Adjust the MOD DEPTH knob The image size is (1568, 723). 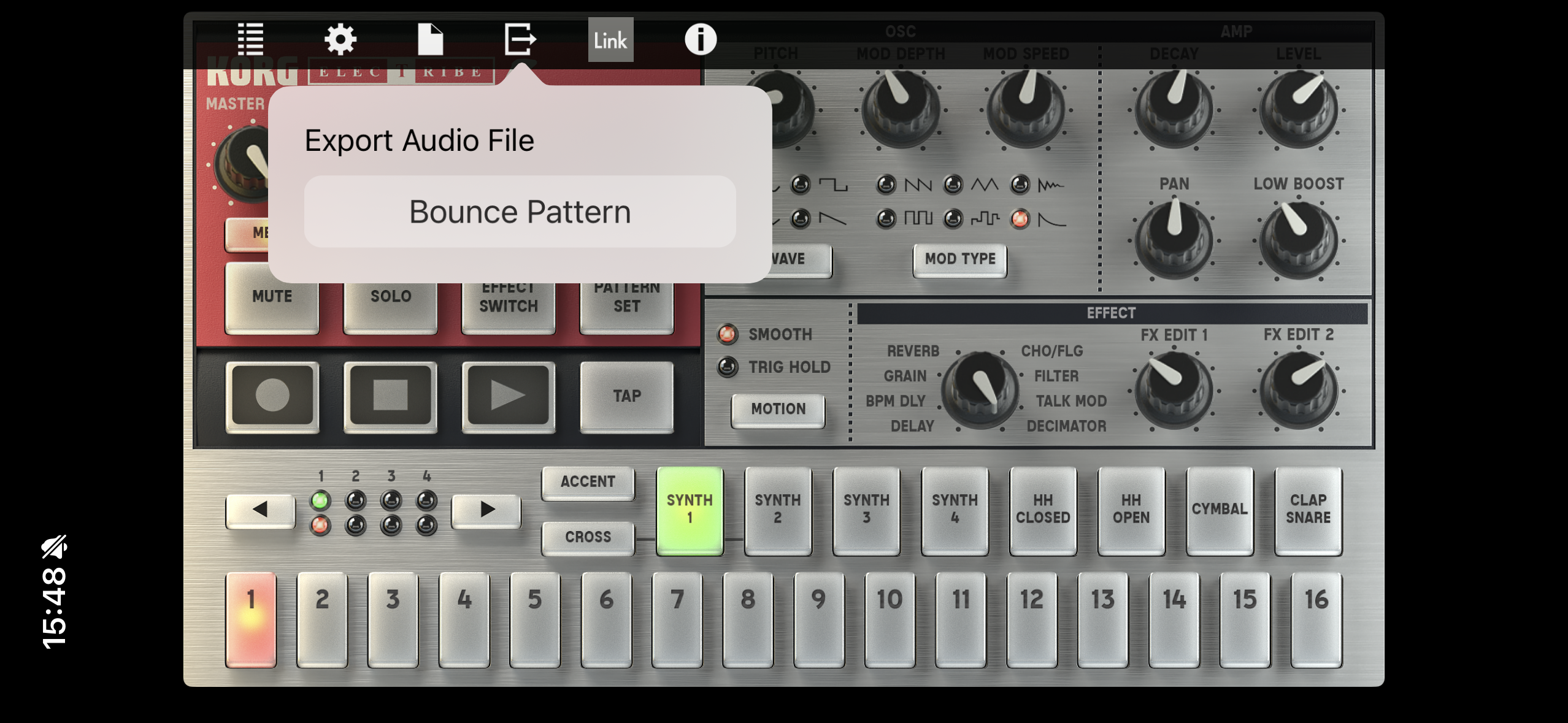pyautogui.click(x=901, y=109)
